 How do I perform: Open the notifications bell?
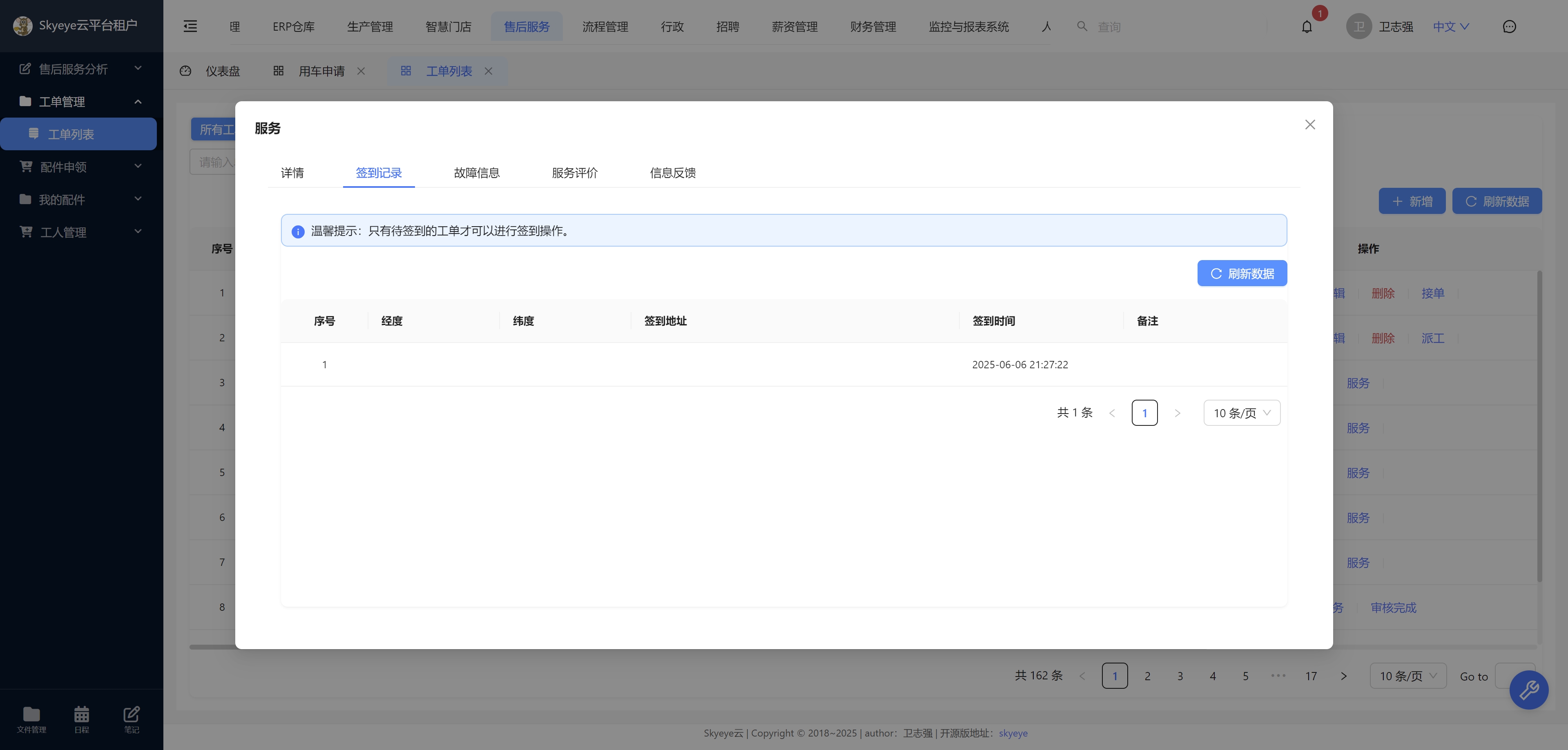1307,27
